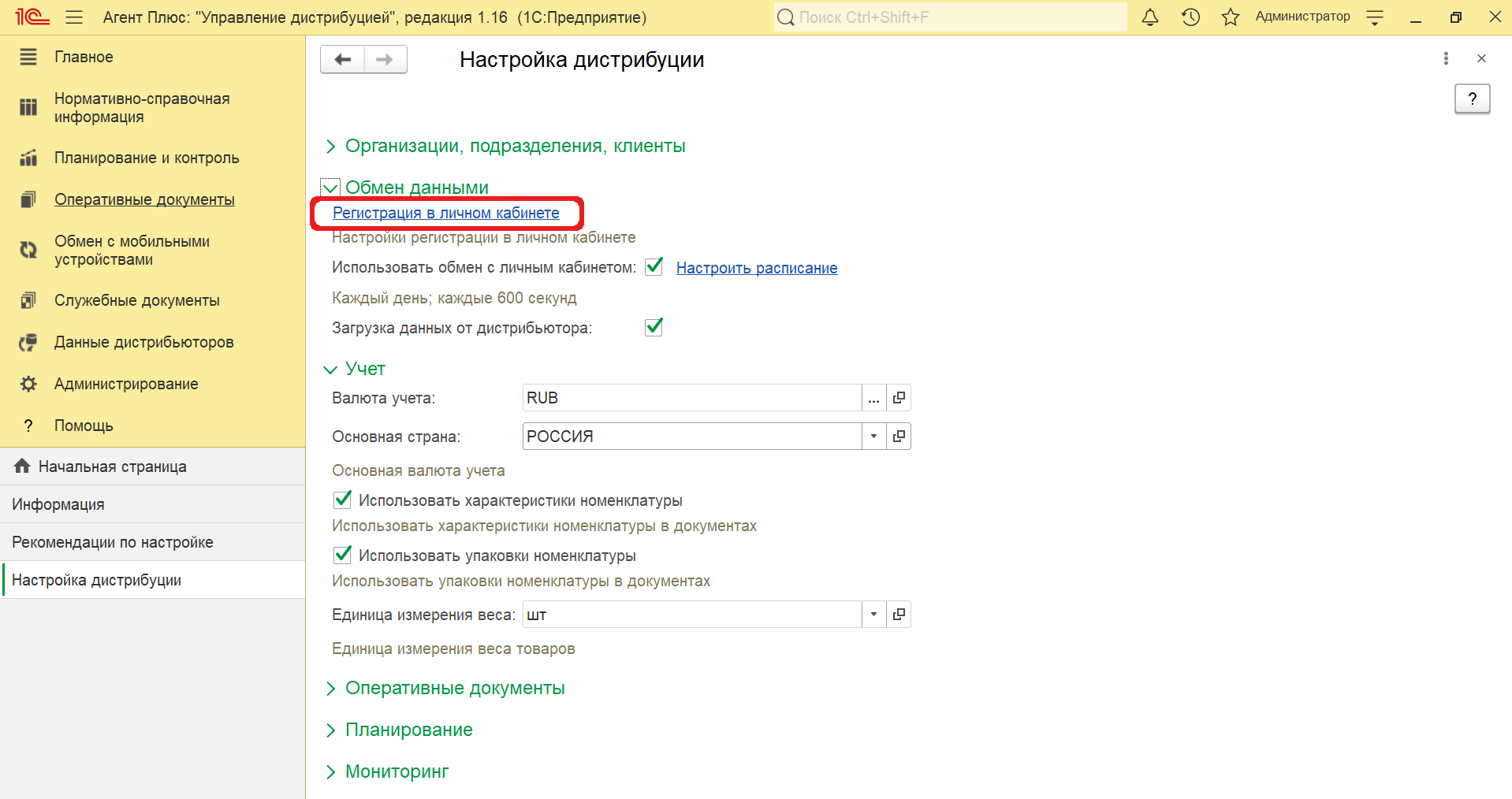Navigate back with left arrow button
This screenshot has width=1512, height=799.
click(342, 60)
